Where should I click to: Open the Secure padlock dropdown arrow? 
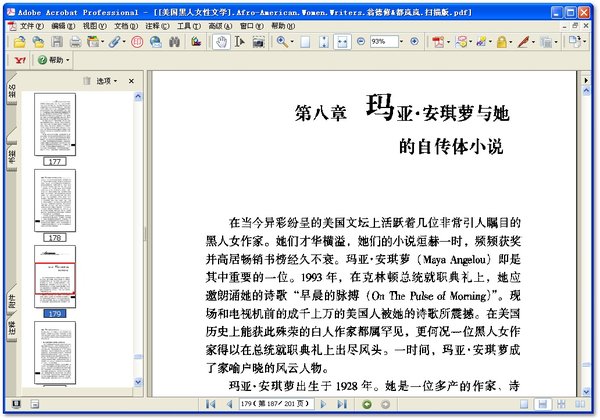coord(511,41)
